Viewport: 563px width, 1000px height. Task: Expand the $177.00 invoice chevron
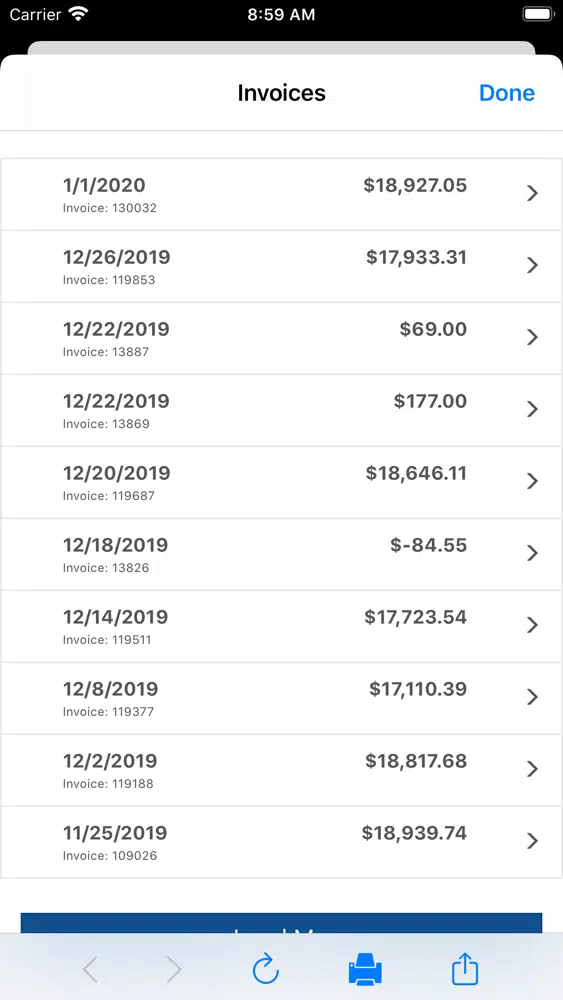[532, 409]
